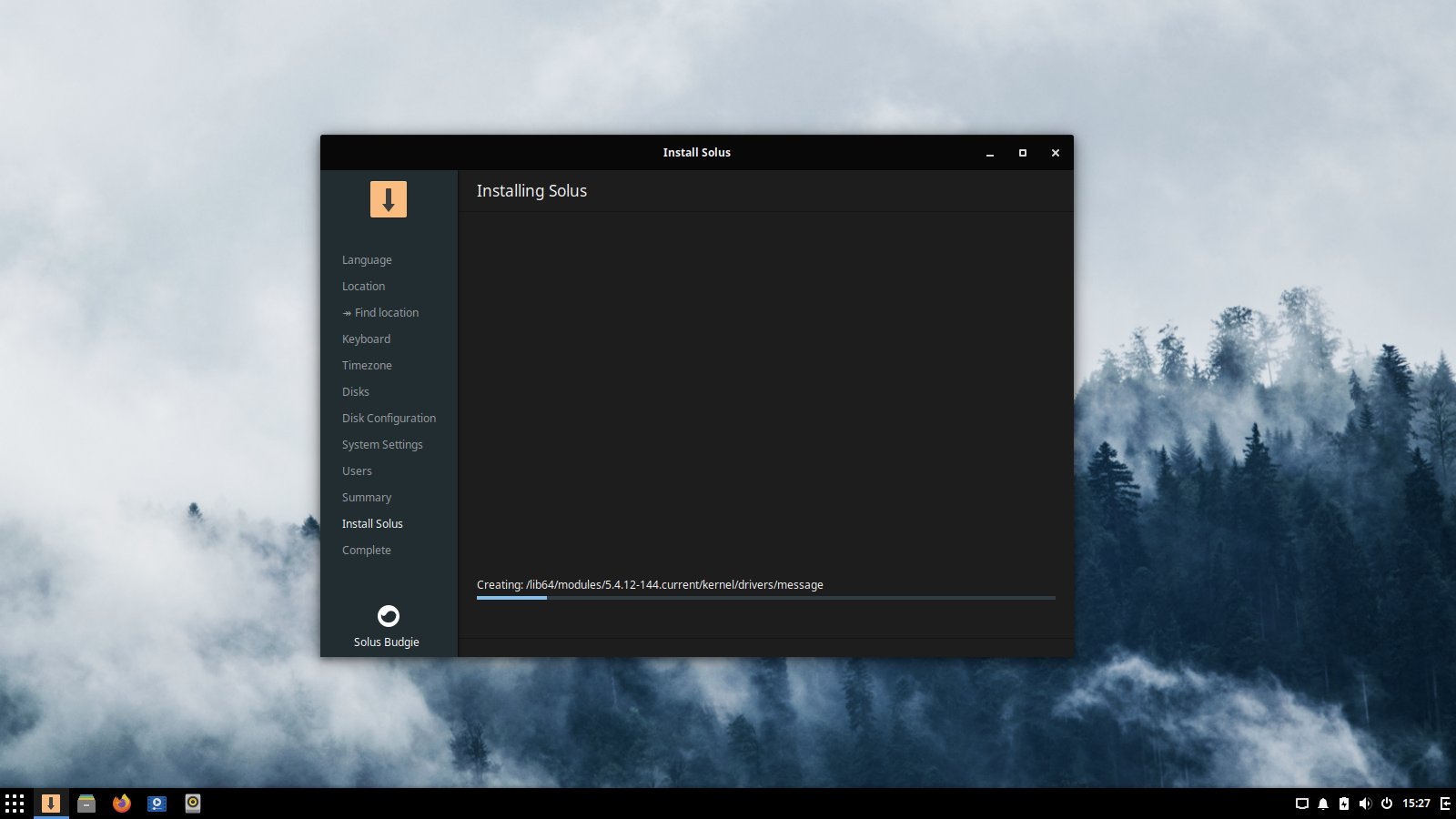
Task: Click the network display tray icon
Action: [x=1302, y=804]
